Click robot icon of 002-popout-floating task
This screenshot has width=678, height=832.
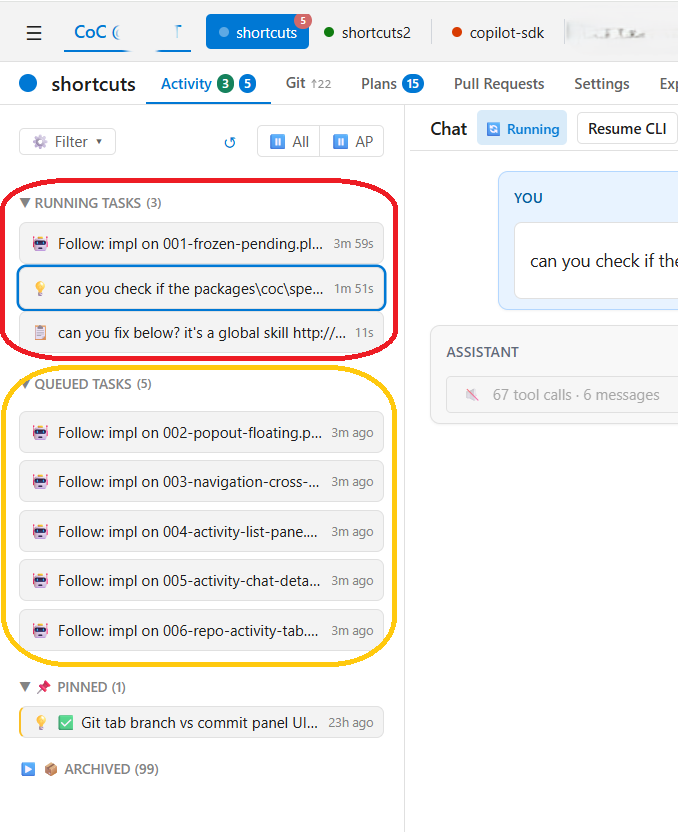(40, 432)
